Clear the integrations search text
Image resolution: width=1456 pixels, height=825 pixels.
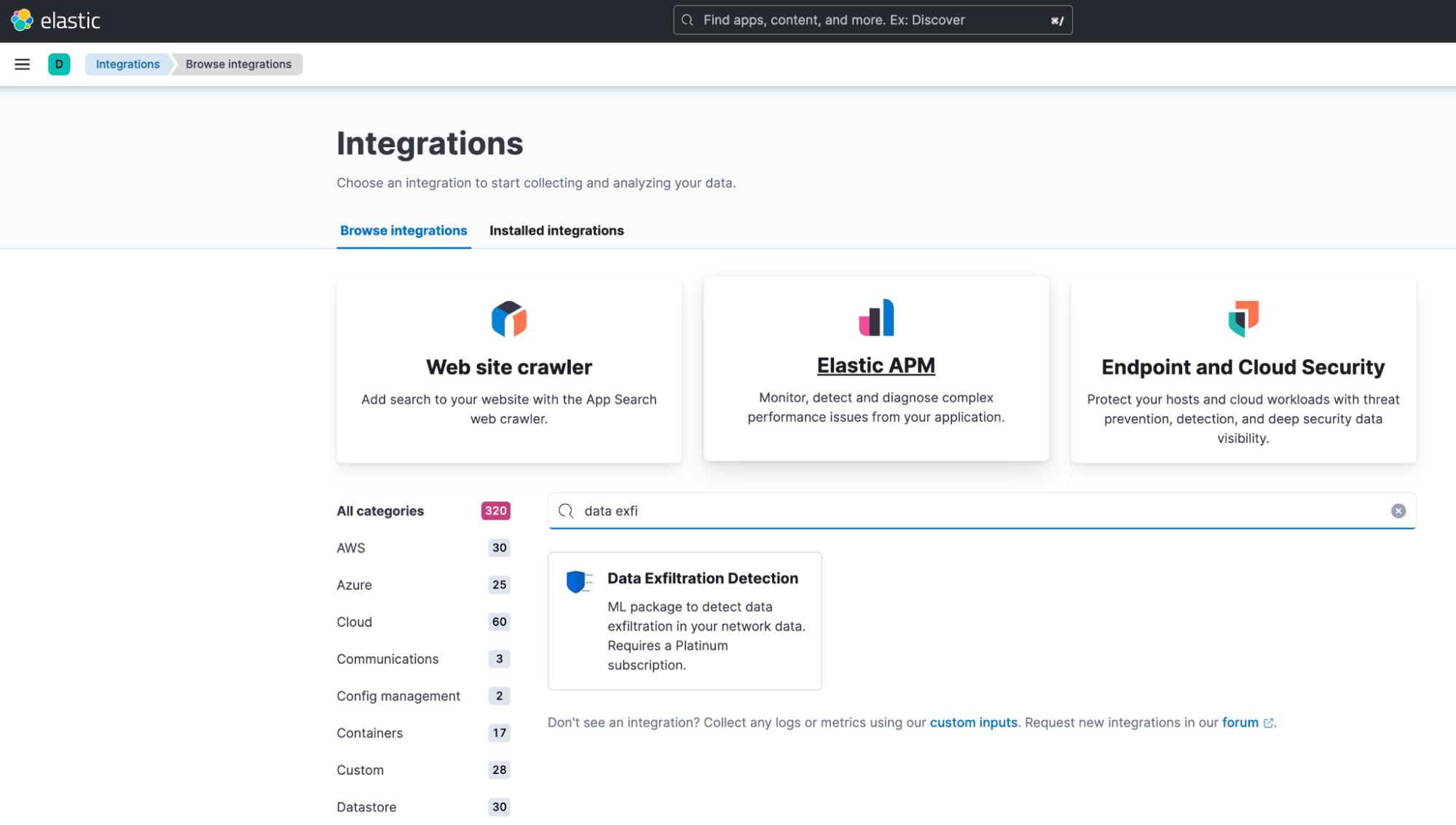pyautogui.click(x=1398, y=511)
